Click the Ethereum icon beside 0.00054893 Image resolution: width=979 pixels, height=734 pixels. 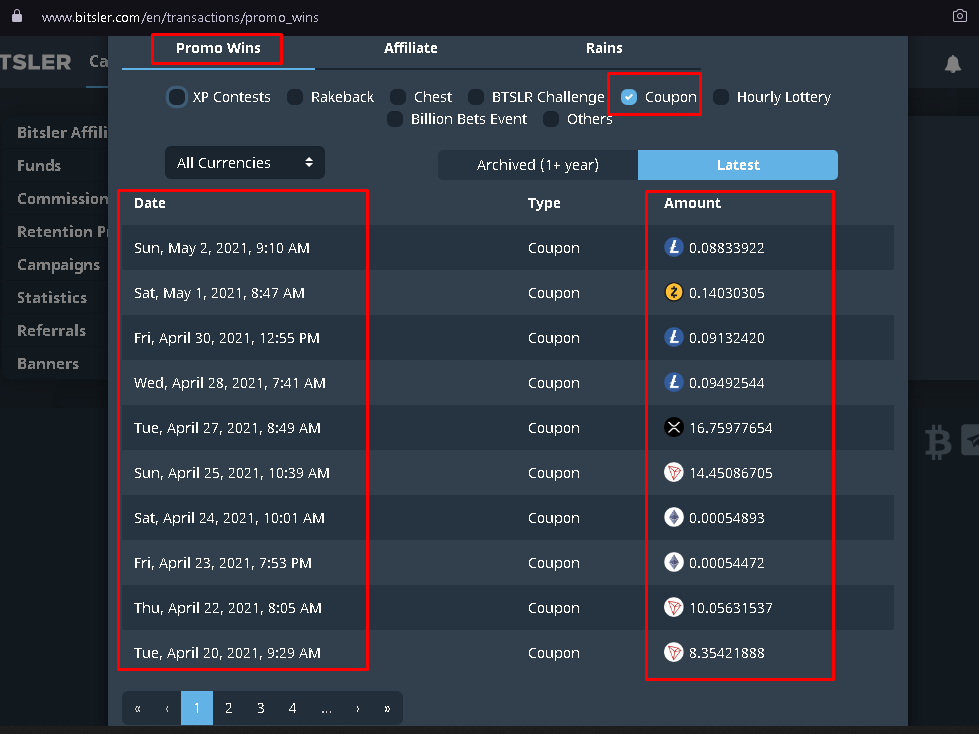tap(674, 517)
